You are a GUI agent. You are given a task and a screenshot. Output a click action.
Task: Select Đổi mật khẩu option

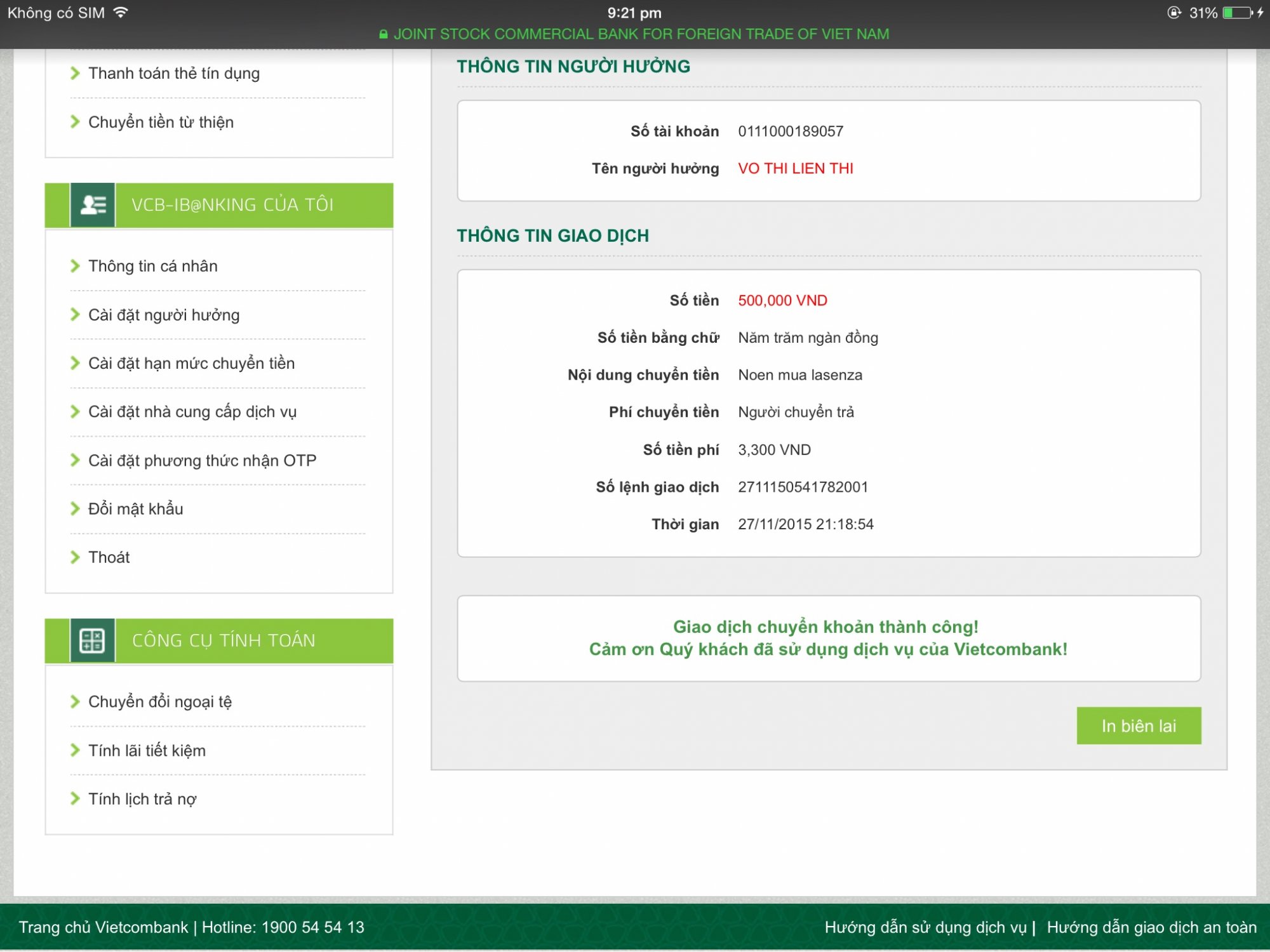pos(135,509)
